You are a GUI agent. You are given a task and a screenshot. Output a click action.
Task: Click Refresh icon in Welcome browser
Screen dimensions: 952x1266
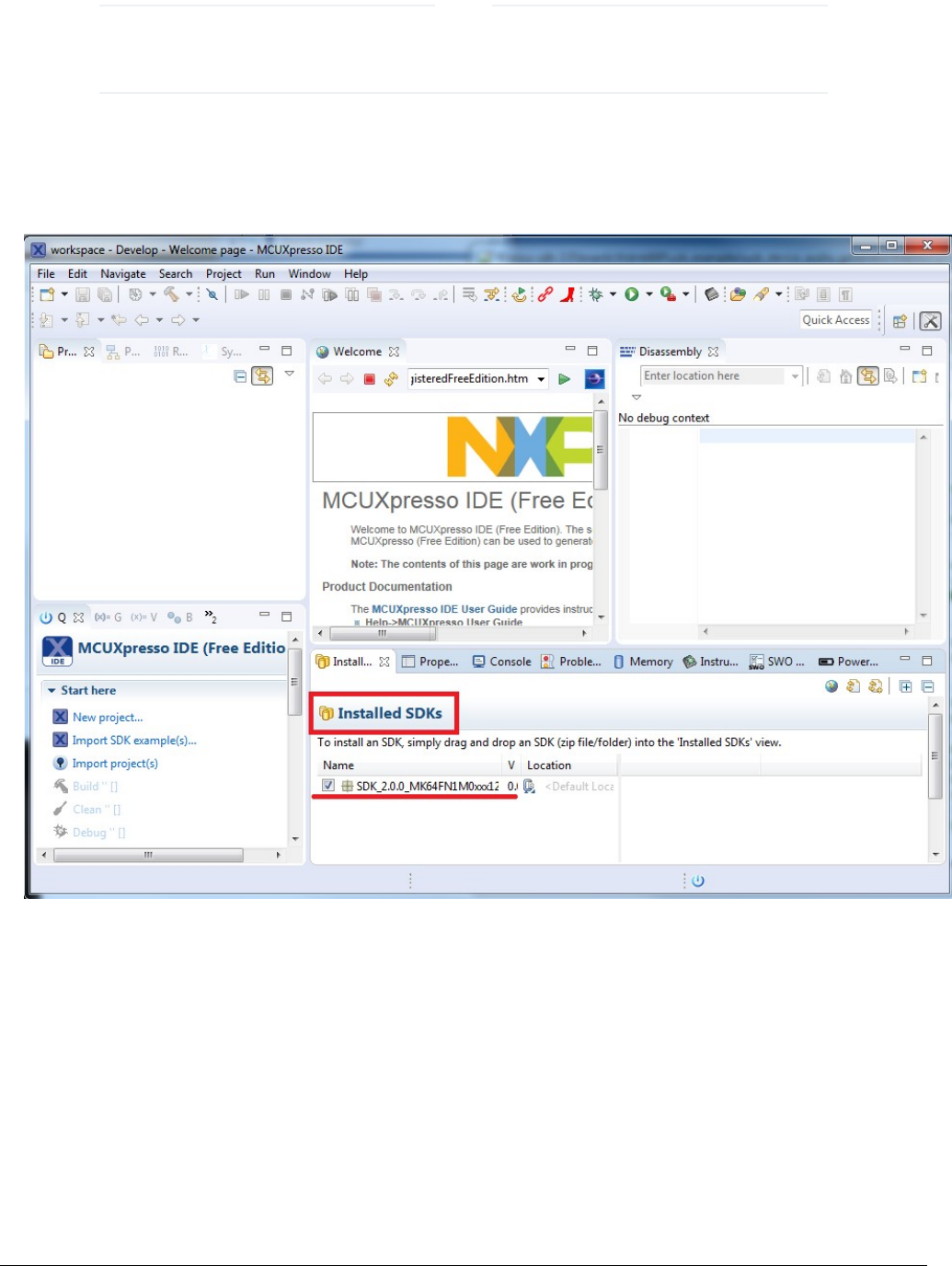pyautogui.click(x=391, y=379)
